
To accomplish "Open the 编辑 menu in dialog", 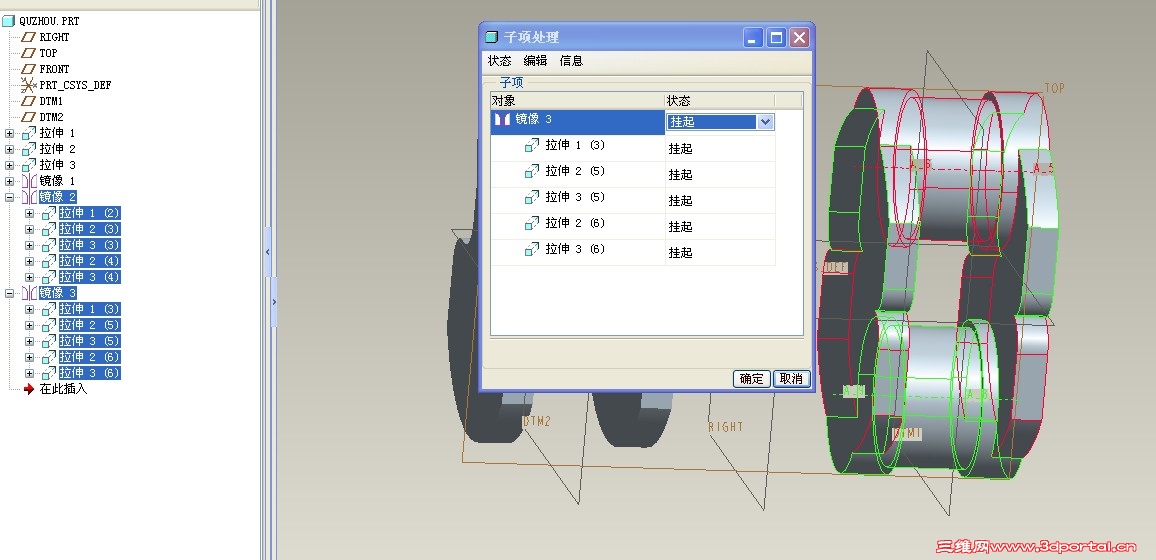I will (x=535, y=61).
